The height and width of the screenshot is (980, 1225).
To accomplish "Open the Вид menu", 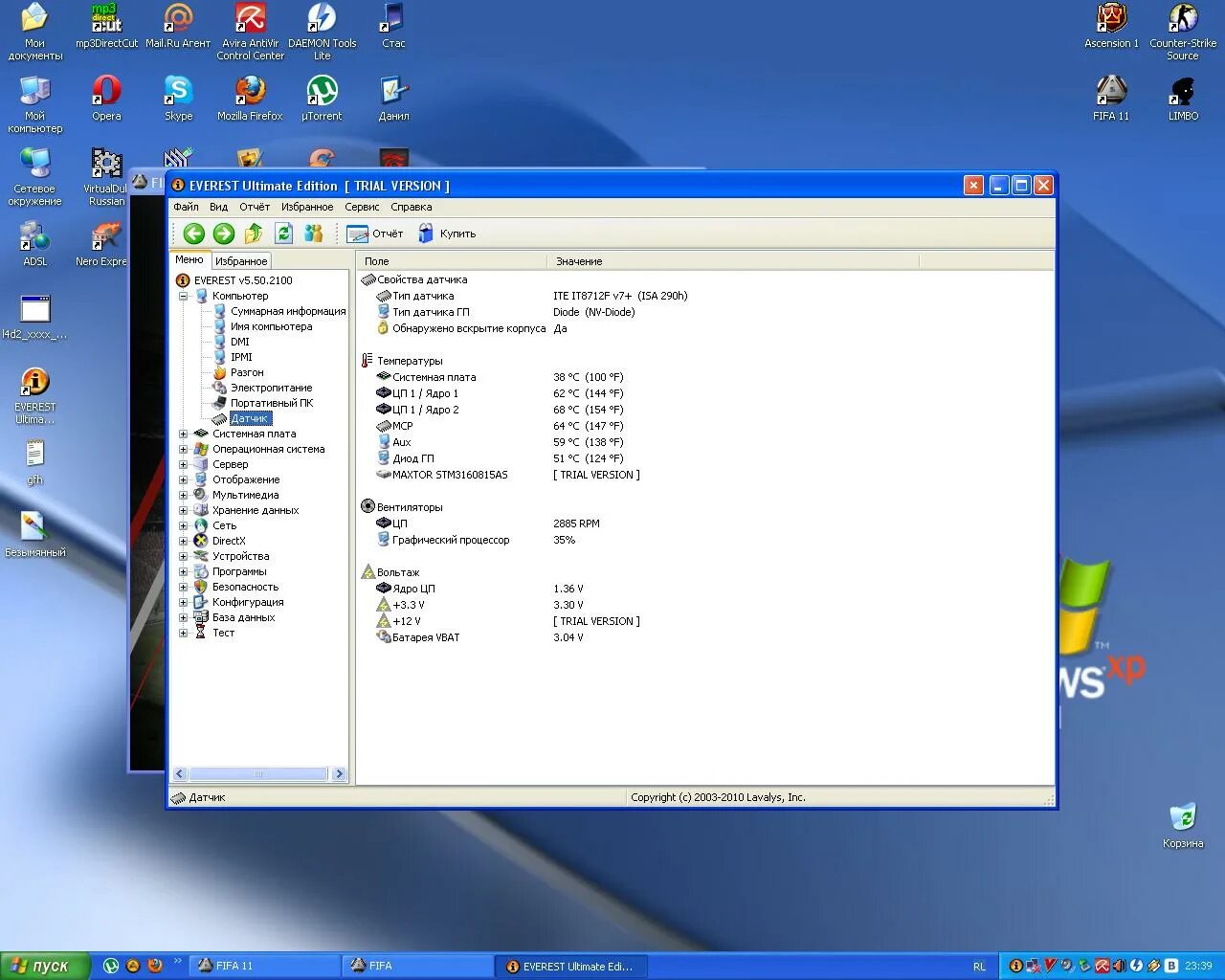I will pos(218,207).
